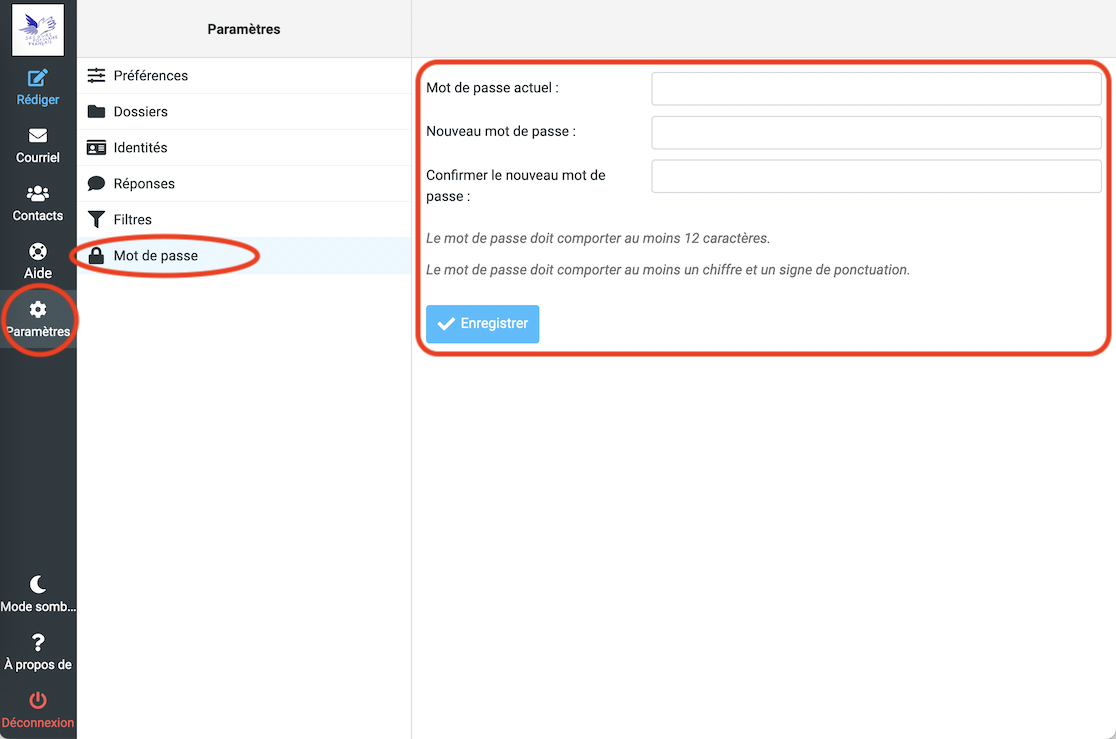The width and height of the screenshot is (1116, 739).
Task: Open the Réponses section
Action: 144,184
